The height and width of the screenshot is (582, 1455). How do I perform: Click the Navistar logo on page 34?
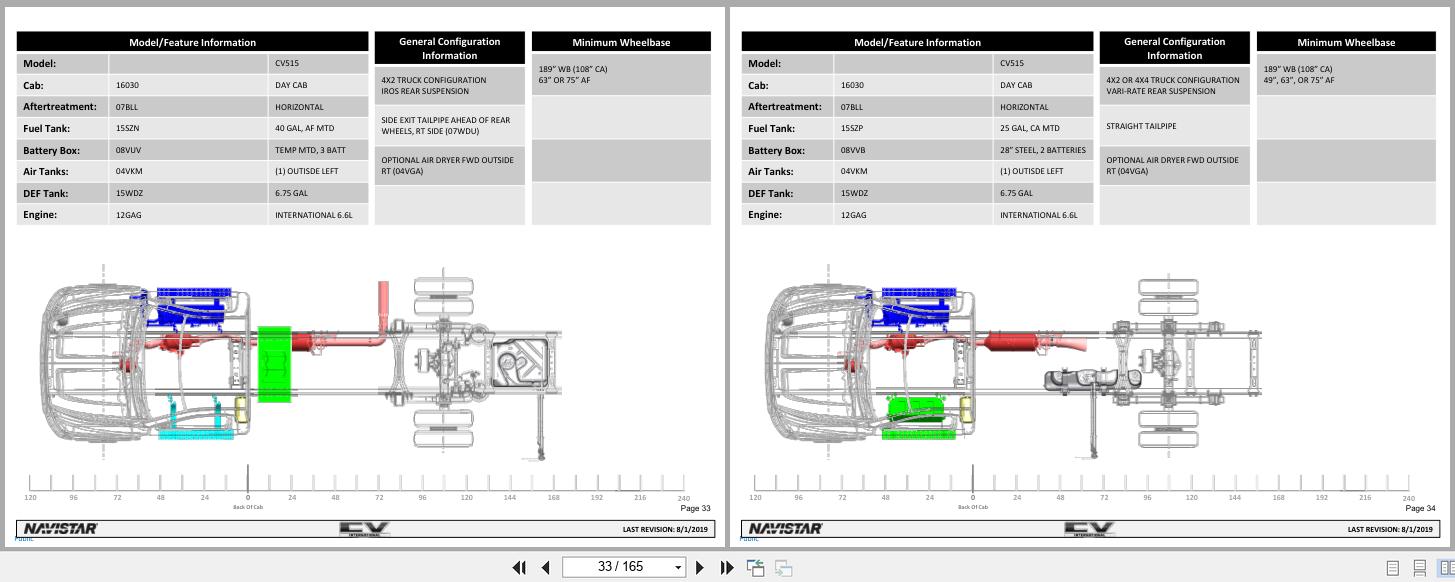coord(785,528)
